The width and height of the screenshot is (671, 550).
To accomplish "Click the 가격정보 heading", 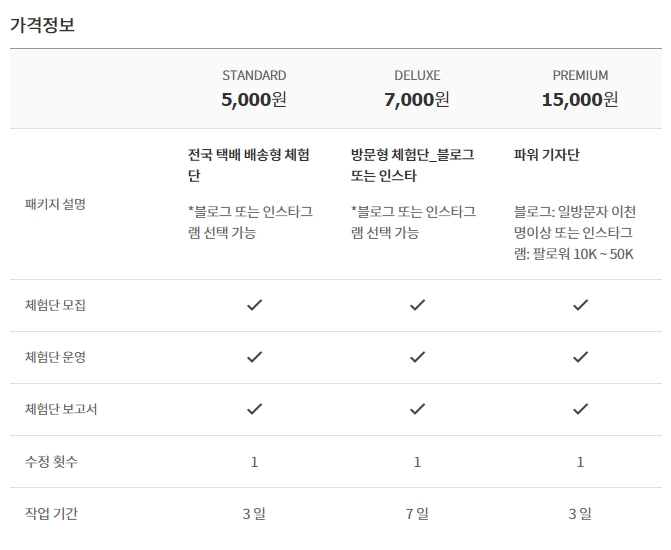I will [x=42, y=24].
